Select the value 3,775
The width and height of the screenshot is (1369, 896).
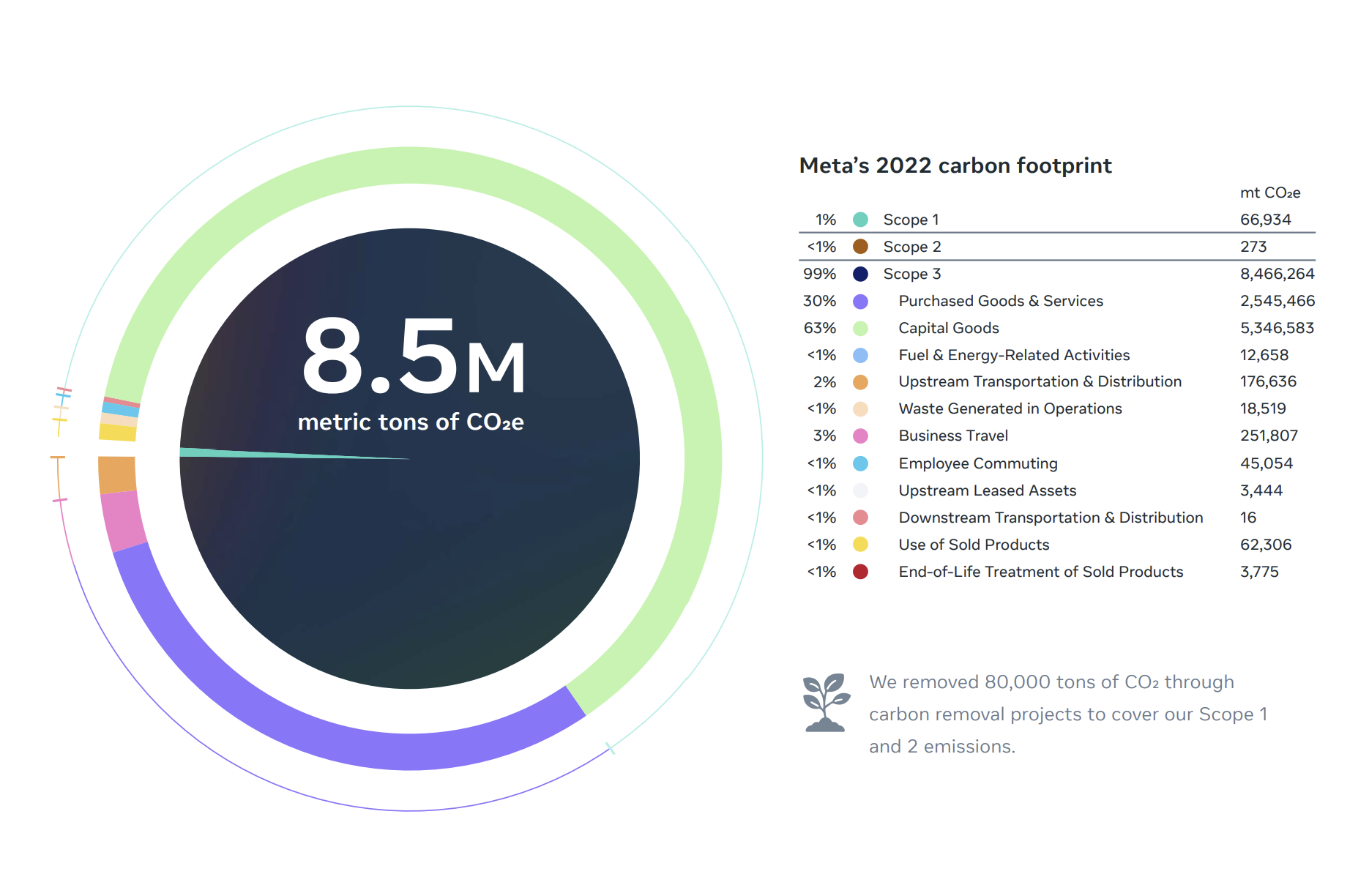1259,572
